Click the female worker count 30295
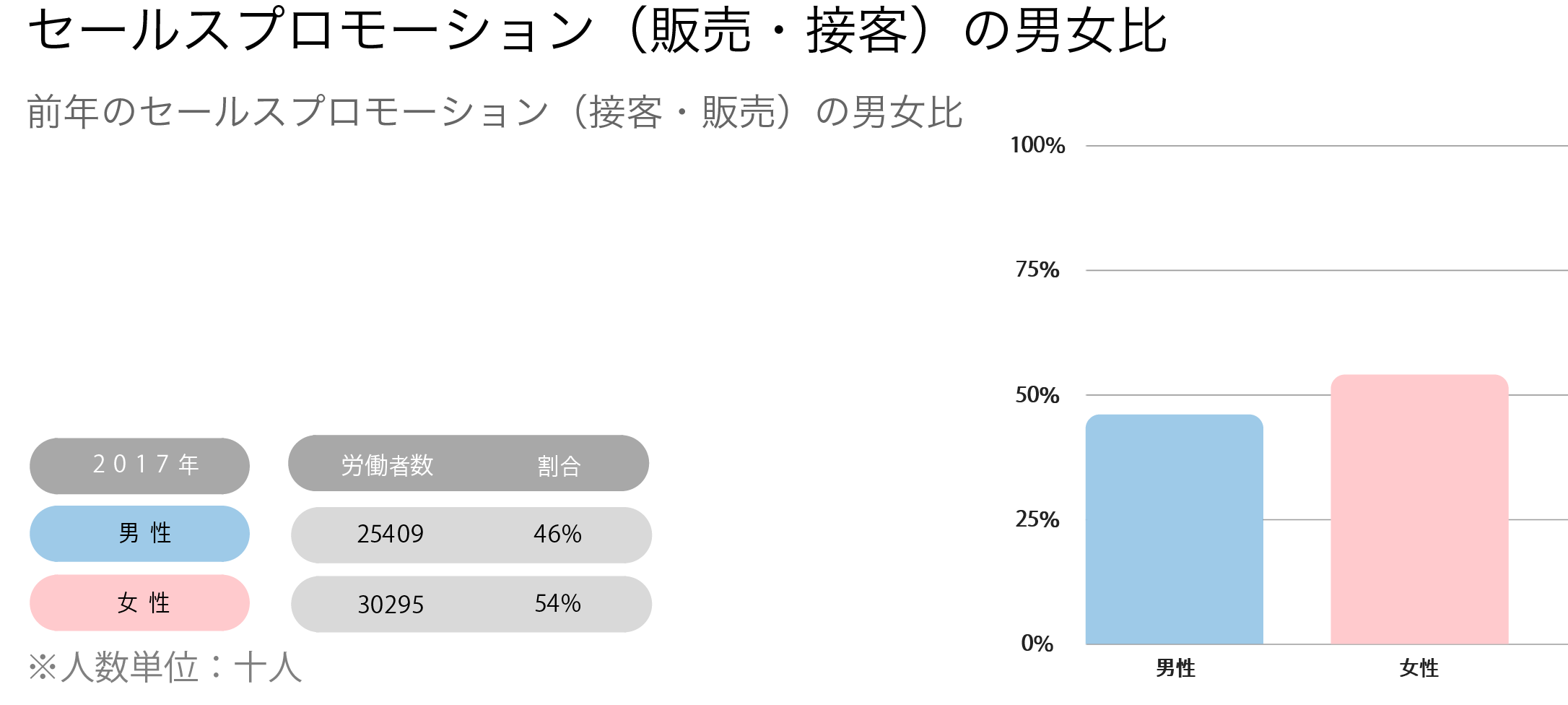Image resolution: width=1568 pixels, height=705 pixels. [x=391, y=605]
